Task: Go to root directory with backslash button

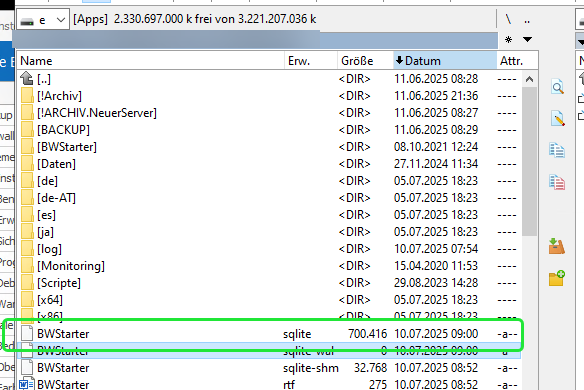Action: (x=508, y=19)
